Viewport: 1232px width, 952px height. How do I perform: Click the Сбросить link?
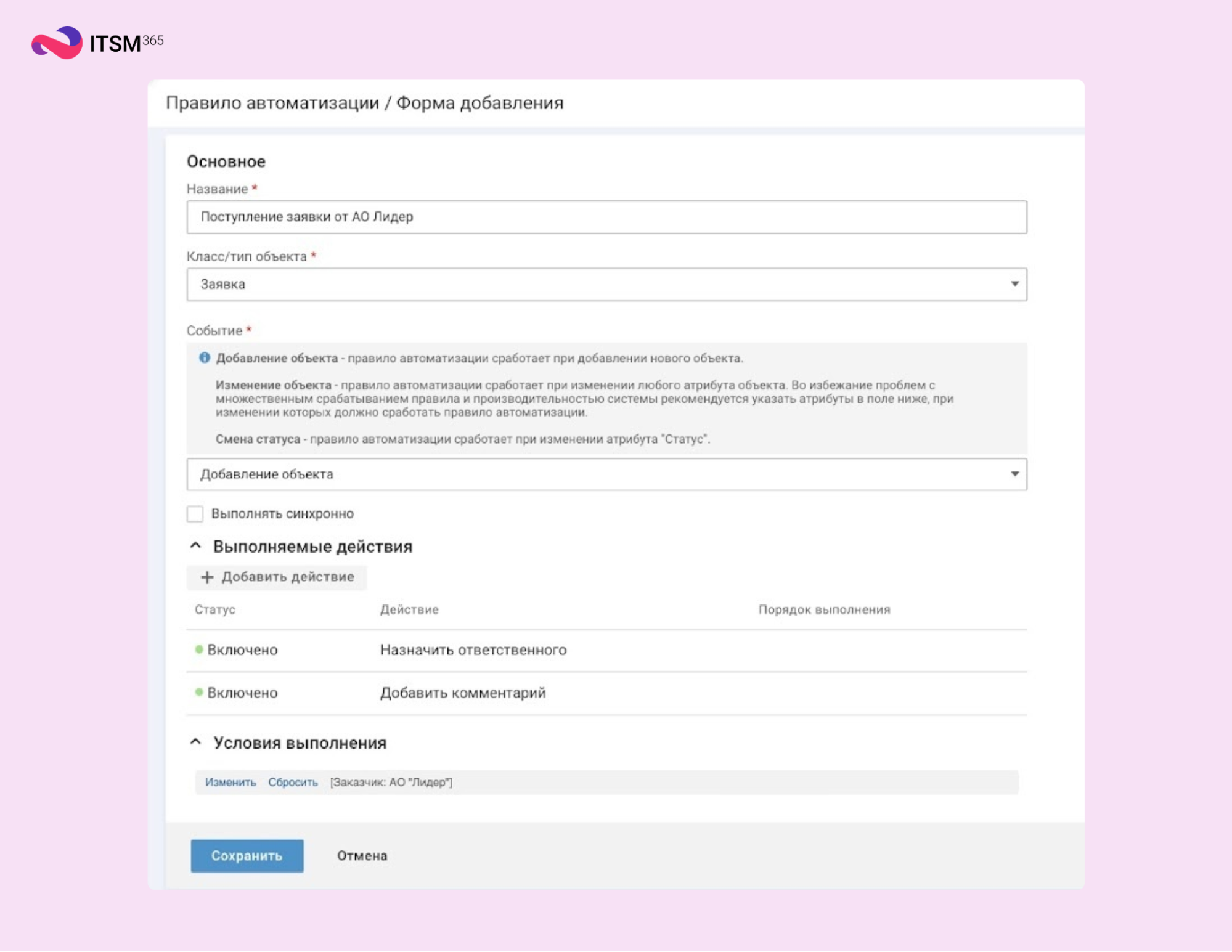(293, 783)
